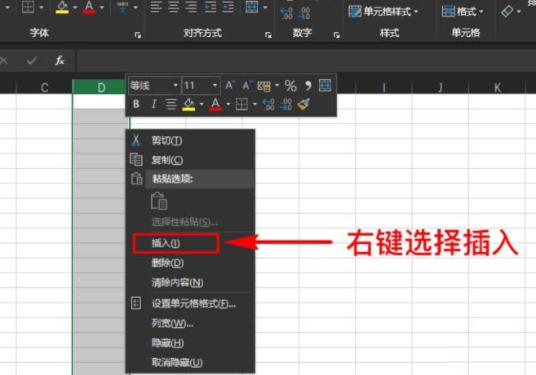Apply the ribbon yellow fill color

62,7
